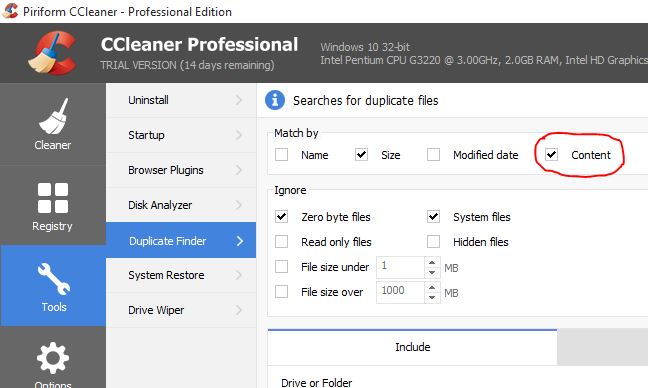Uncheck the Content match checkbox
The height and width of the screenshot is (388, 648).
(x=551, y=155)
